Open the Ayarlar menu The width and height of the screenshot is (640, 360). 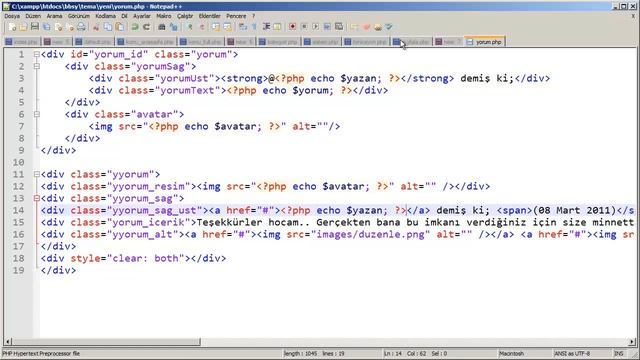pos(142,16)
